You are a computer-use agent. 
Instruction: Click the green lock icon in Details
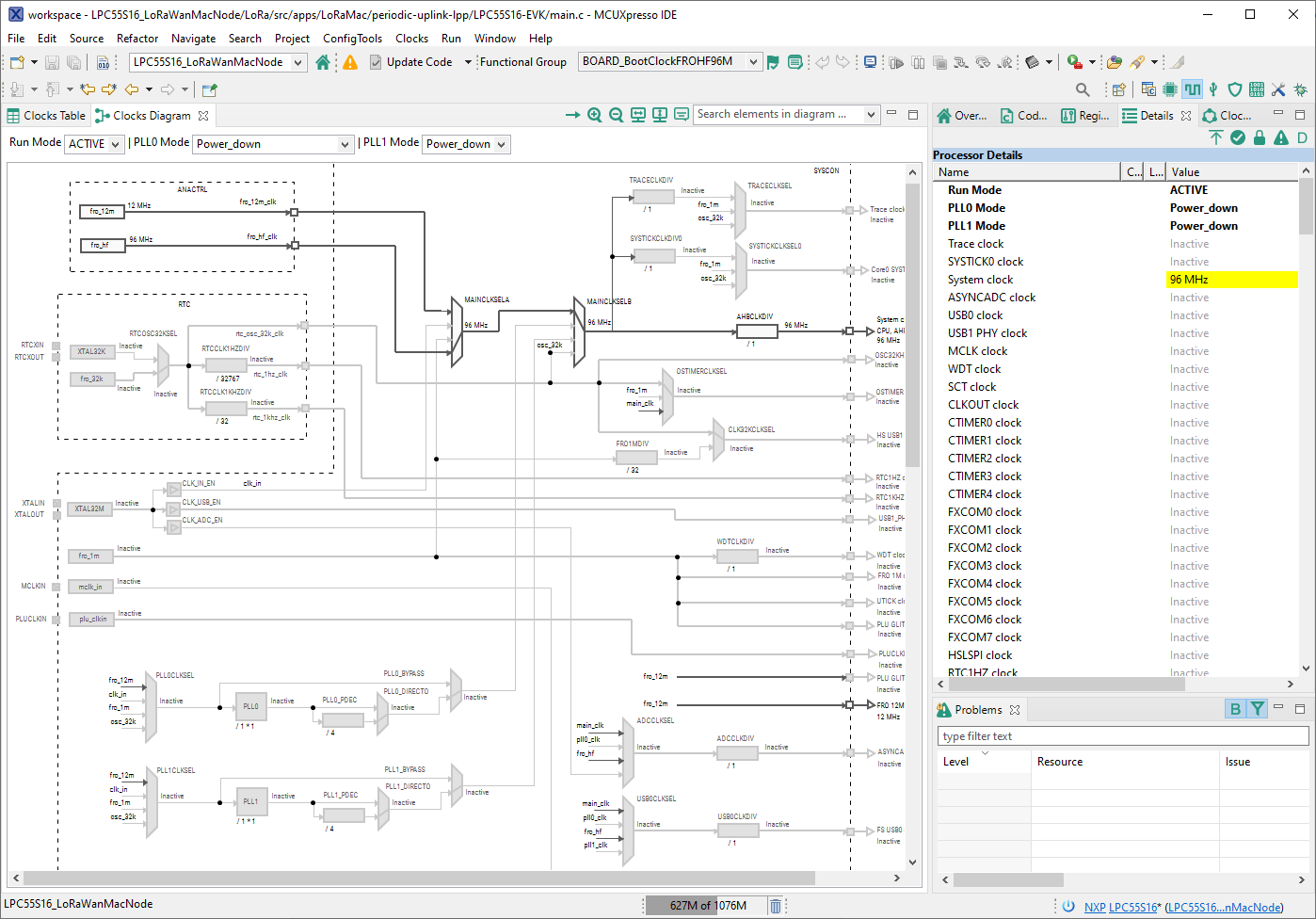pos(1260,137)
